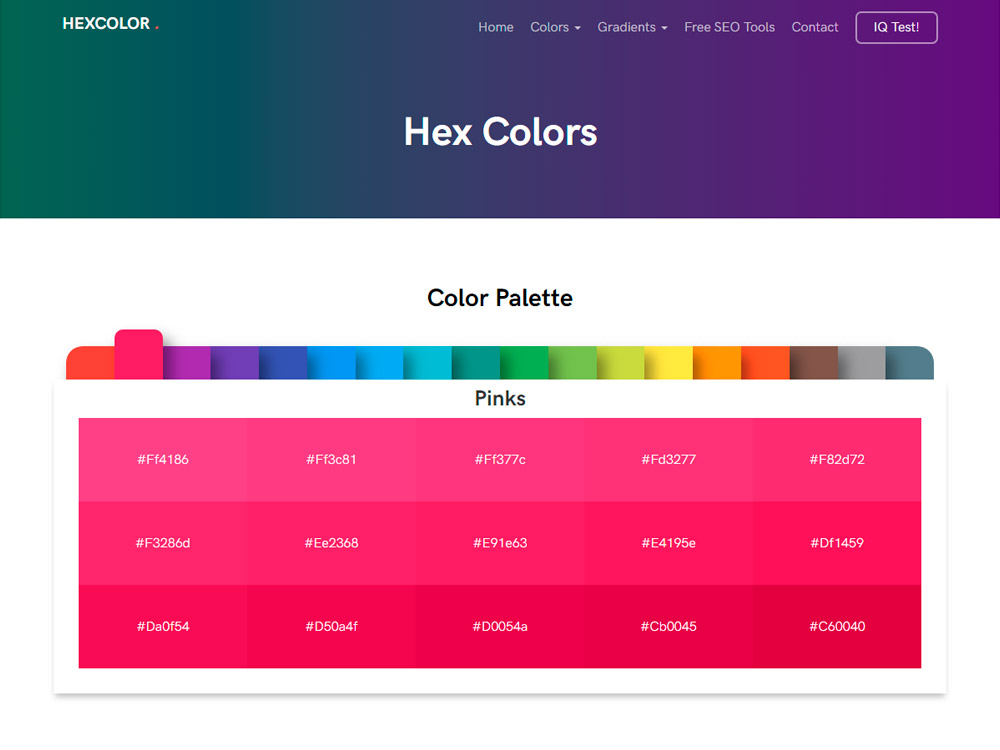Open the Contact page
The width and height of the screenshot is (1000, 750).
(815, 27)
